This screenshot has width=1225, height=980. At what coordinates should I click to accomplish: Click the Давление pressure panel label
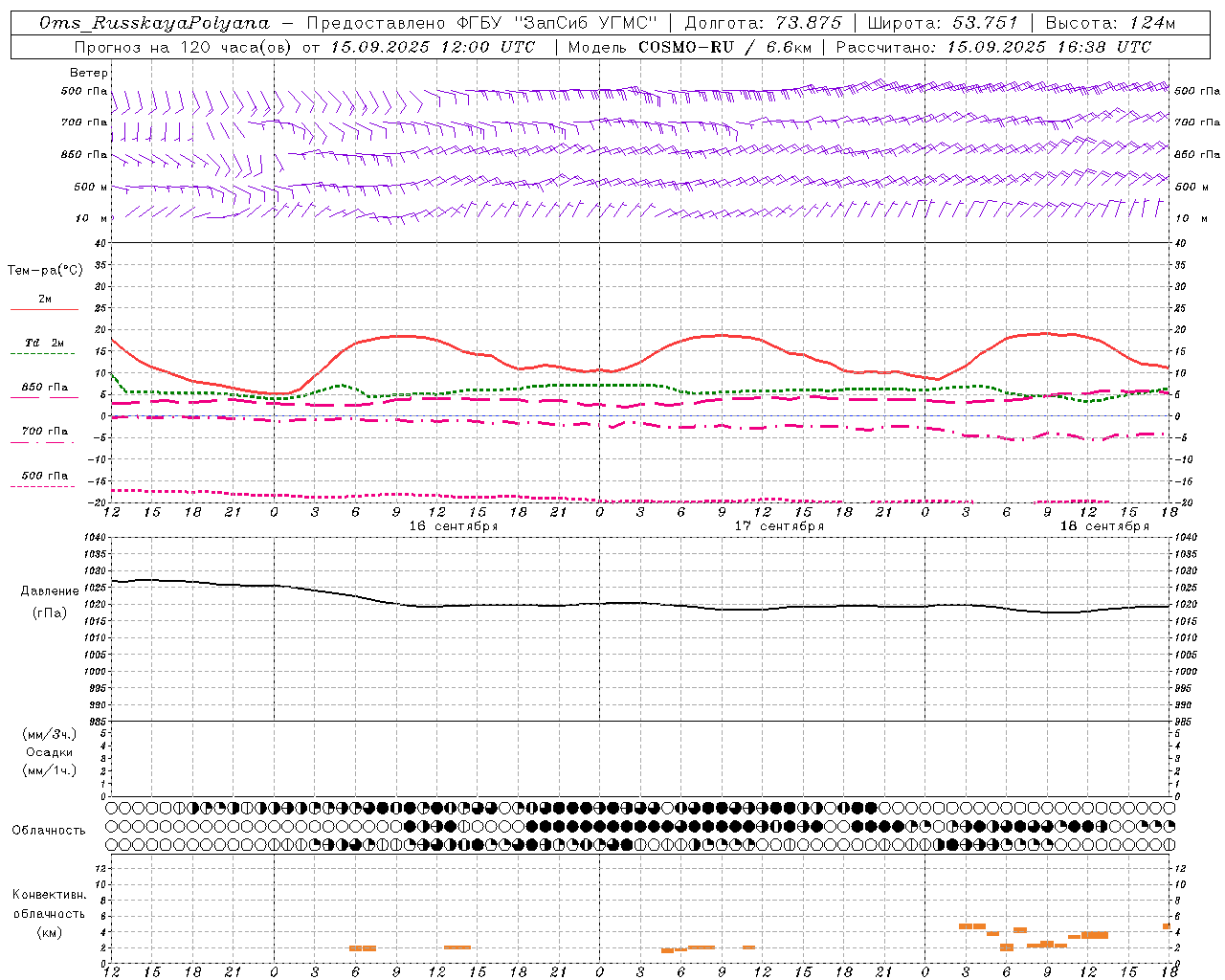(x=50, y=591)
